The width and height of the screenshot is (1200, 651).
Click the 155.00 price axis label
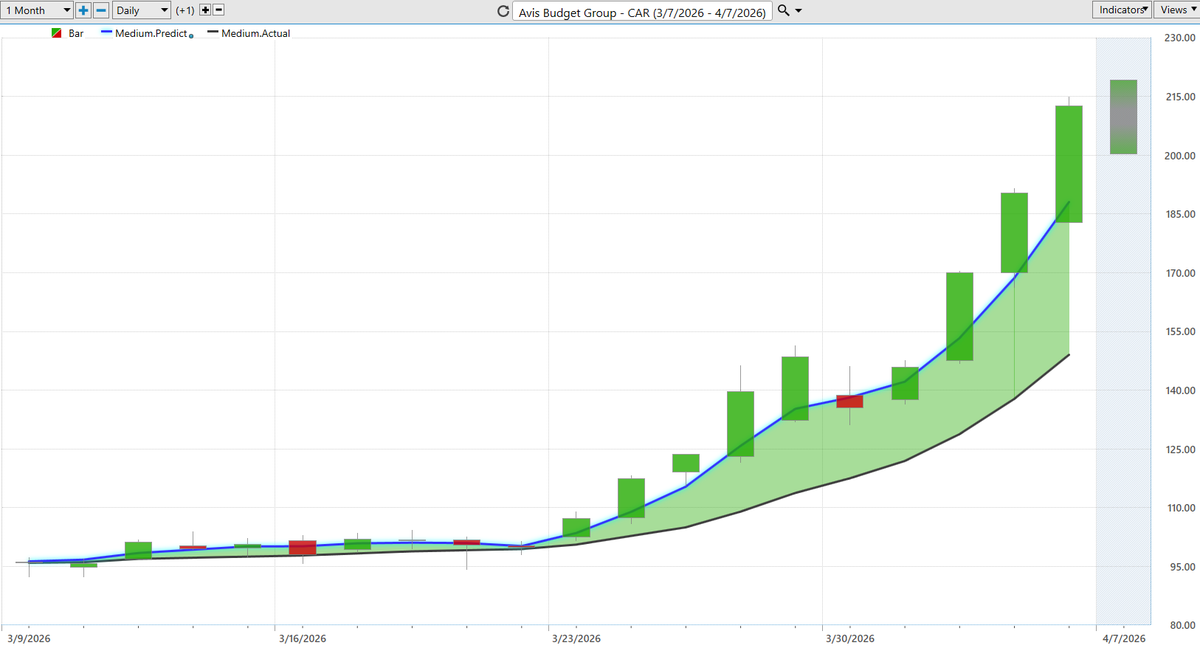click(x=1181, y=332)
